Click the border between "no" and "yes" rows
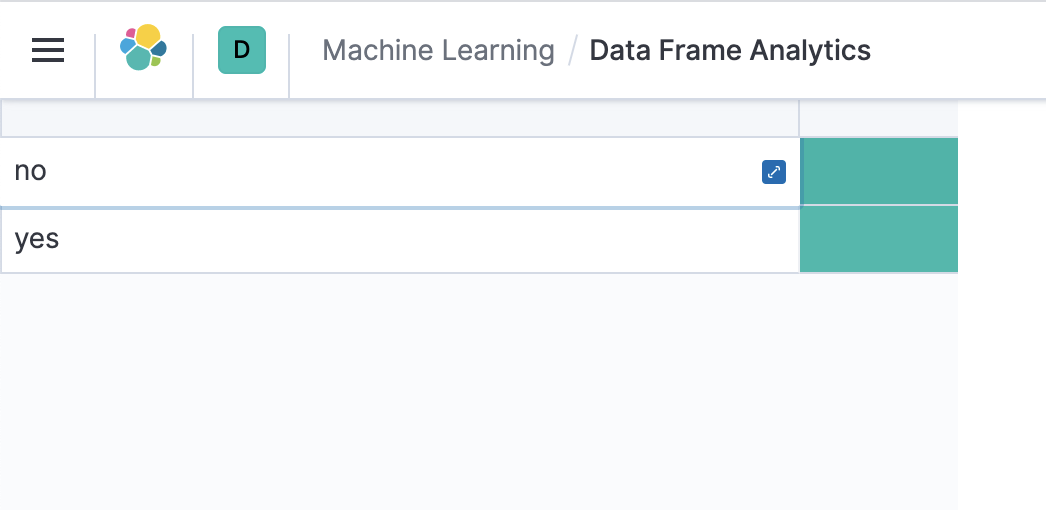Screen dimensions: 1046x510 pyautogui.click(x=400, y=207)
